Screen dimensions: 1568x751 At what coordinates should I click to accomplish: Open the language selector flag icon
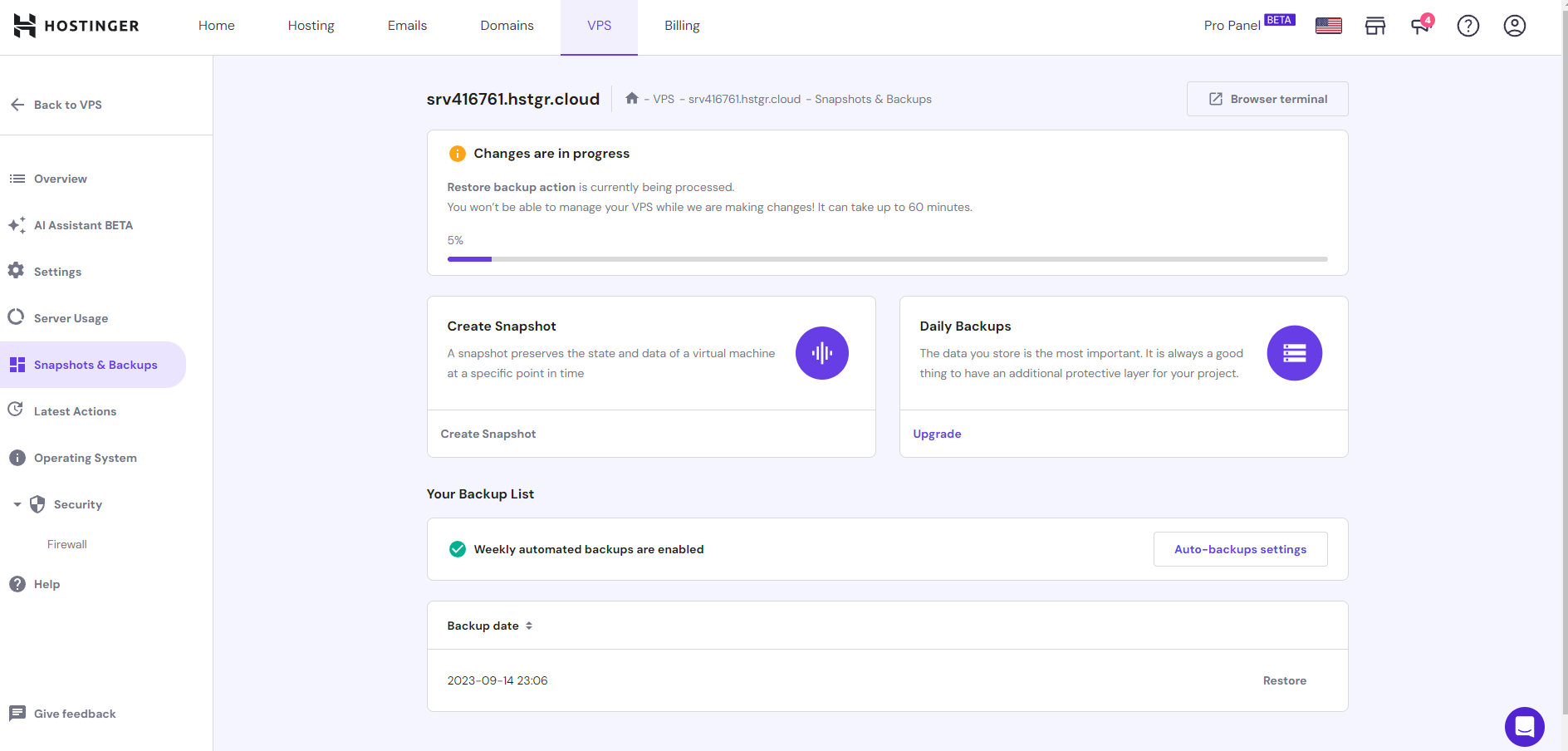(x=1329, y=26)
